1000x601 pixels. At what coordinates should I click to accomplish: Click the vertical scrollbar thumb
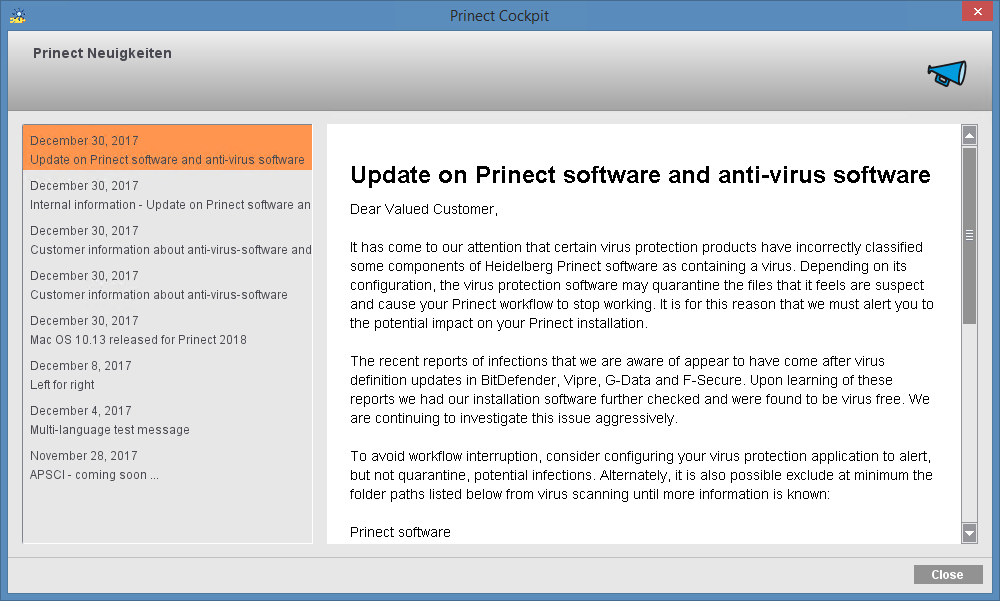969,235
